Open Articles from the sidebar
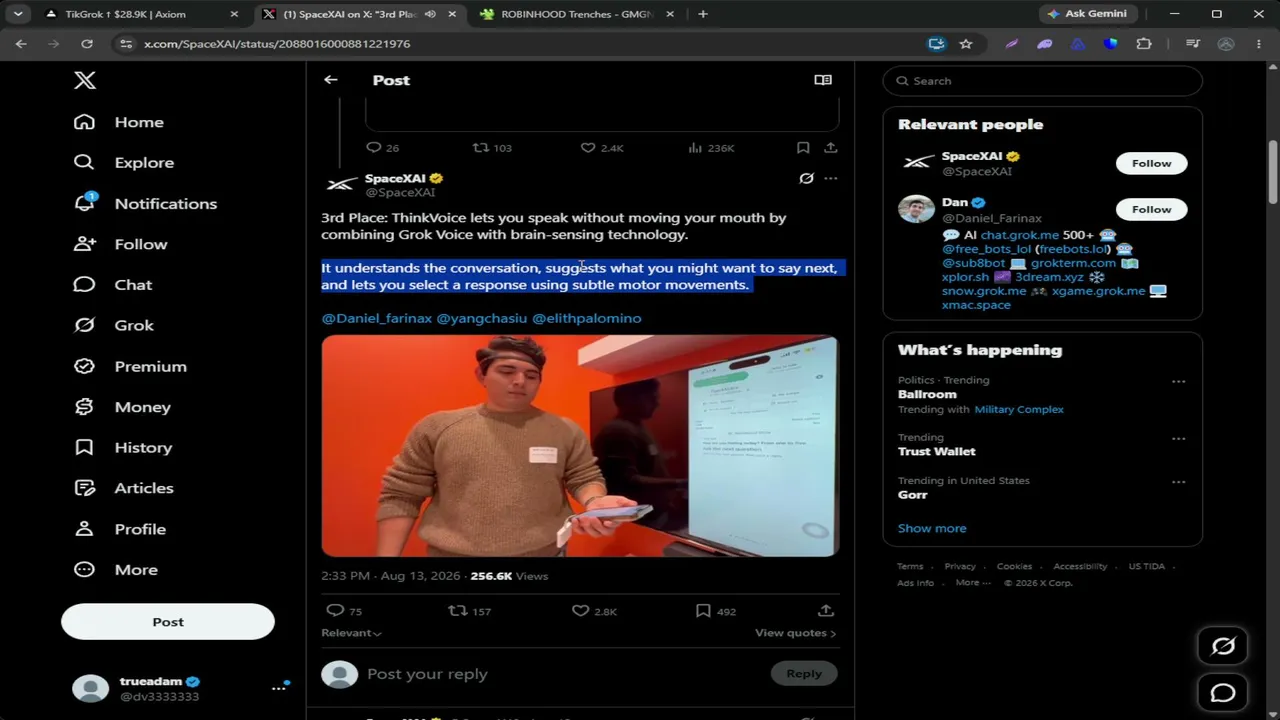Screen dimensions: 1280x720 (124, 488)
